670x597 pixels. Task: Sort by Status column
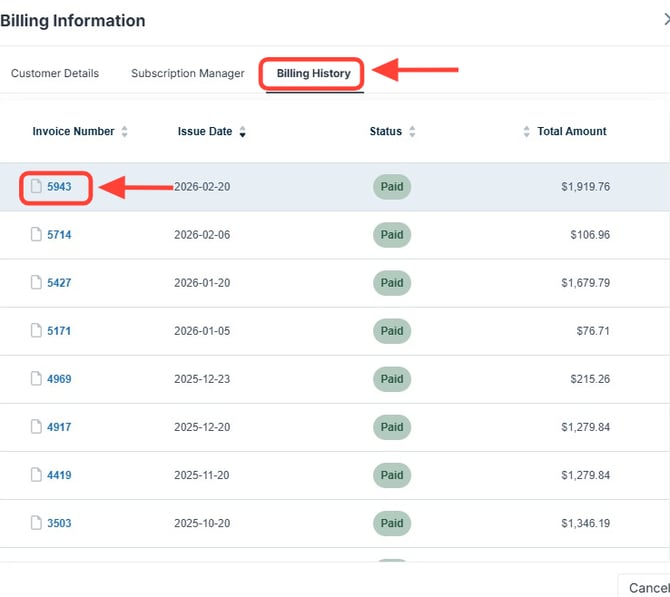pyautogui.click(x=392, y=131)
